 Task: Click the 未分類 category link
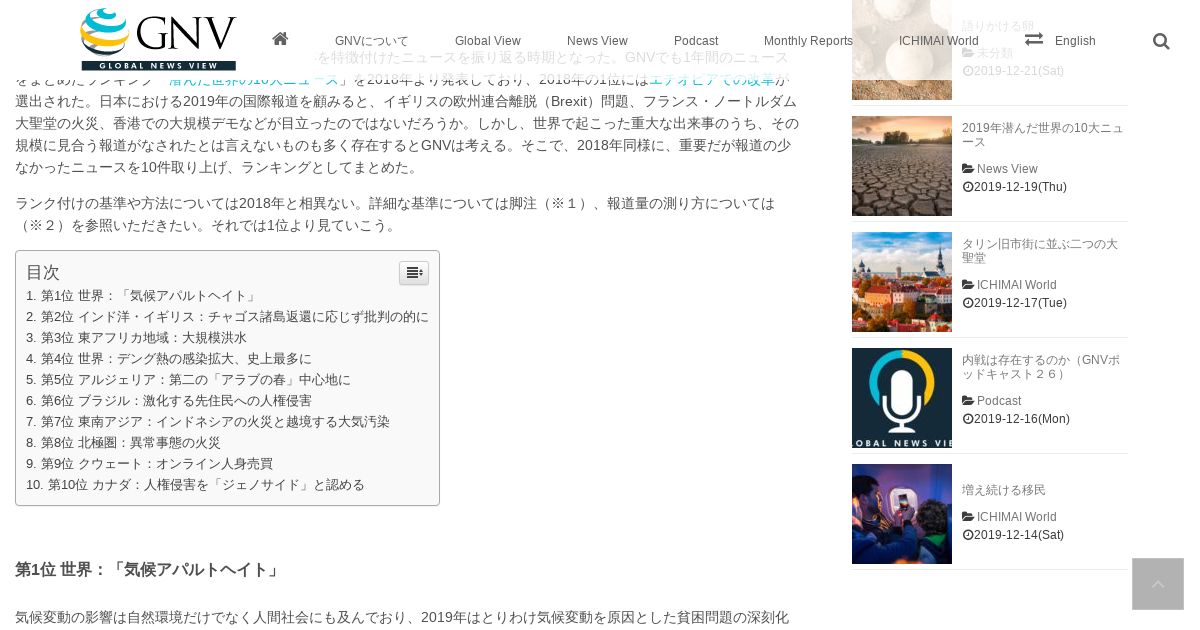[x=995, y=53]
